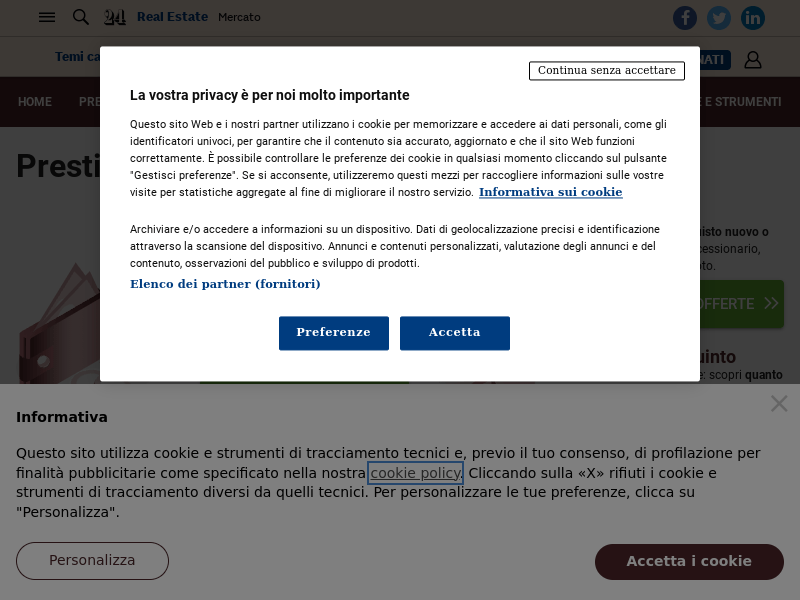Viewport: 800px width, 600px height.
Task: Open the cookie policy link
Action: [x=415, y=473]
